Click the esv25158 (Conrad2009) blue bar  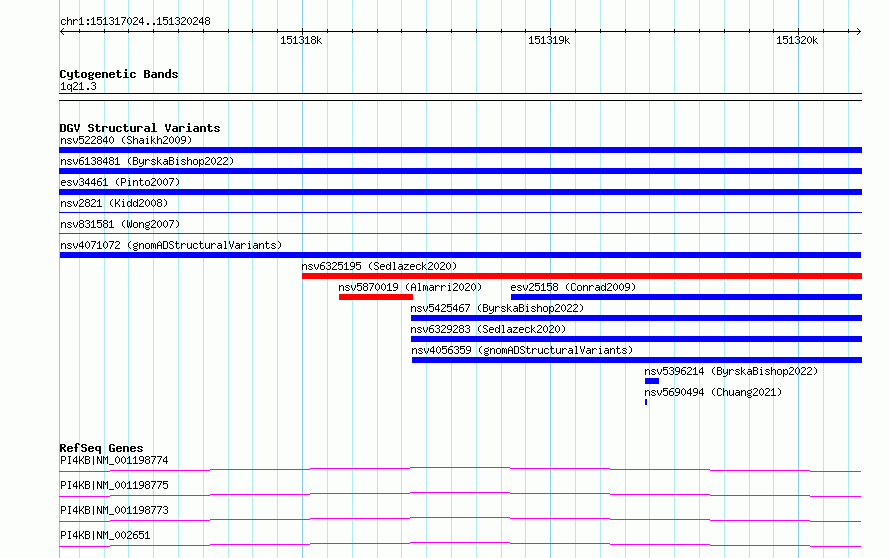coord(686,297)
